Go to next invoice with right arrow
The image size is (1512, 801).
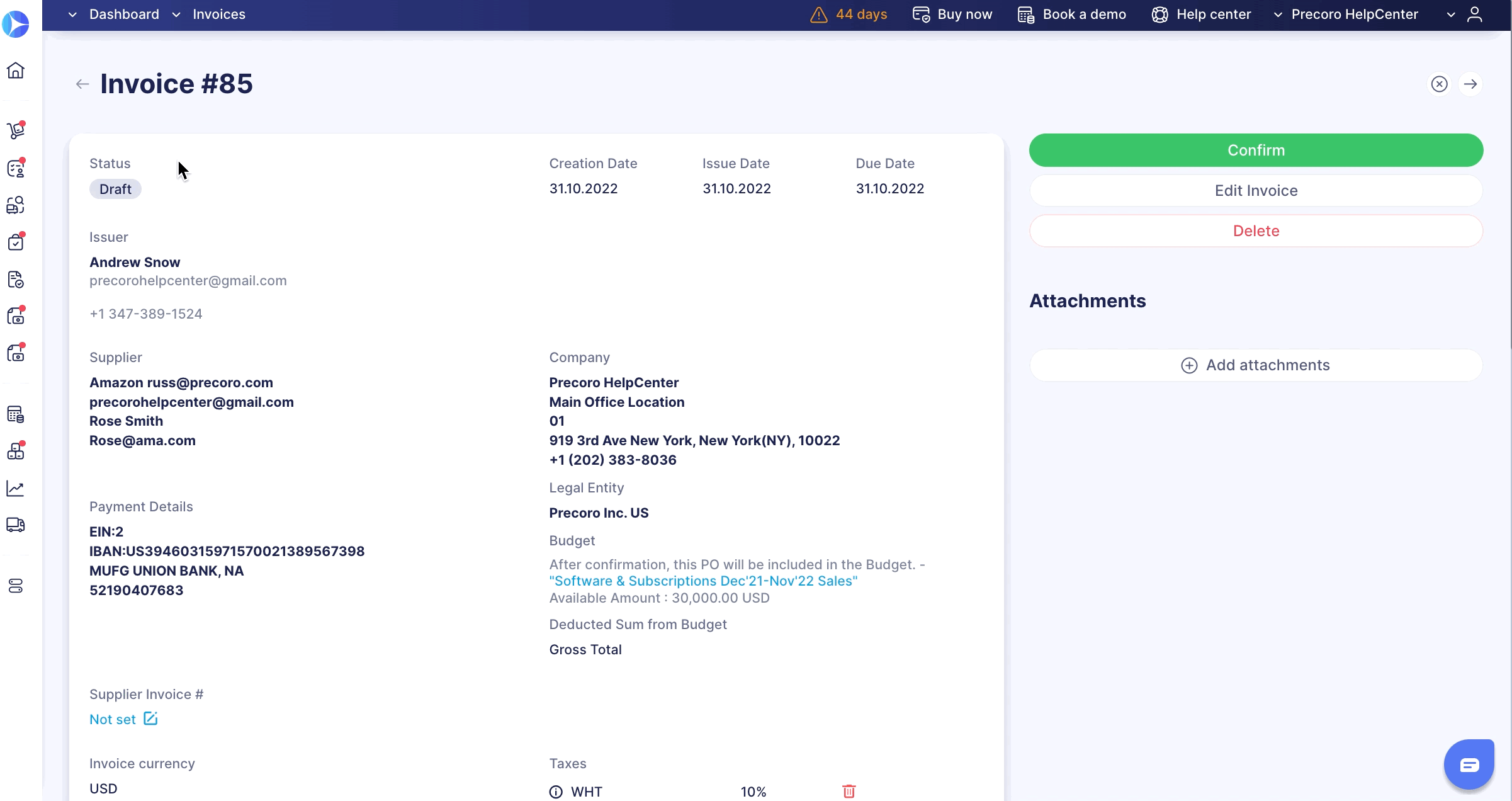(x=1470, y=84)
